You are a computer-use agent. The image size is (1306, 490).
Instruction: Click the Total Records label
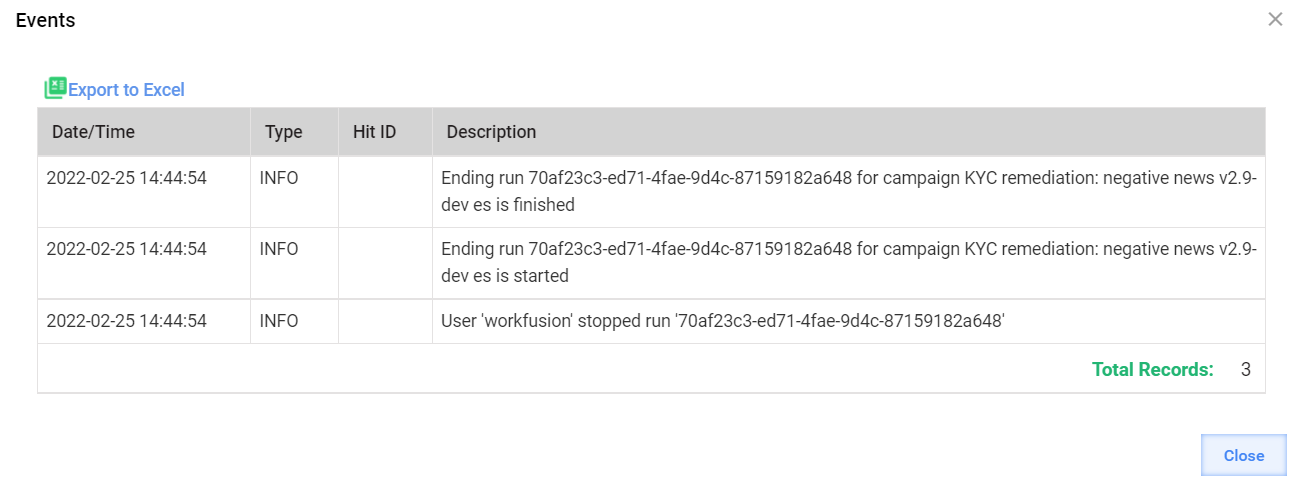(1153, 369)
